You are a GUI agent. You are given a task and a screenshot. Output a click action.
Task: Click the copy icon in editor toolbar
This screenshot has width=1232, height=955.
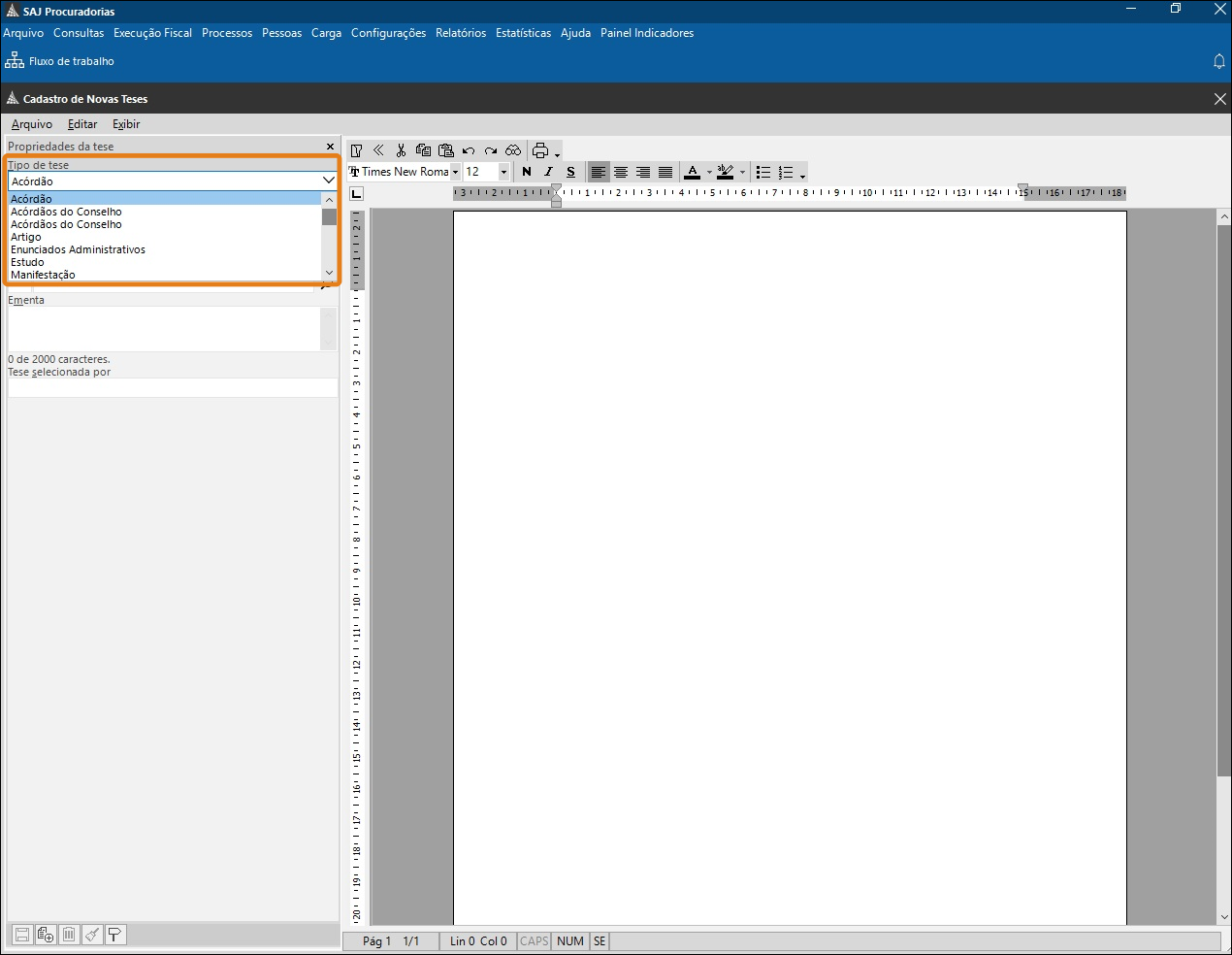[423, 150]
